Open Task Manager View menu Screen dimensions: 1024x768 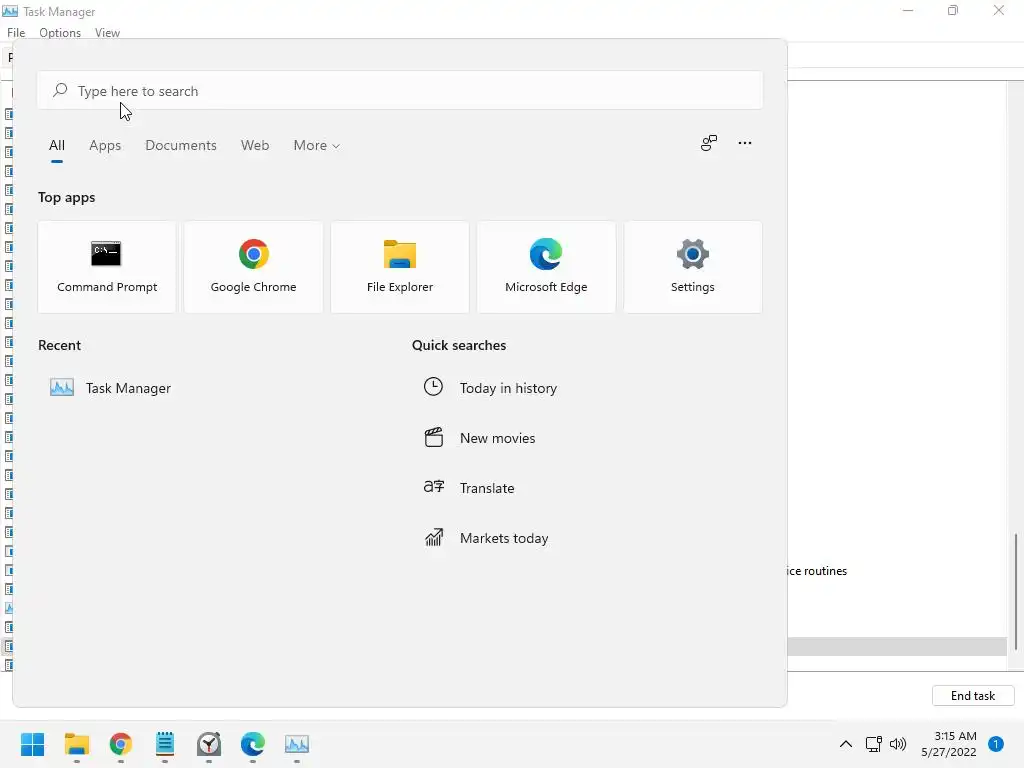click(x=107, y=33)
